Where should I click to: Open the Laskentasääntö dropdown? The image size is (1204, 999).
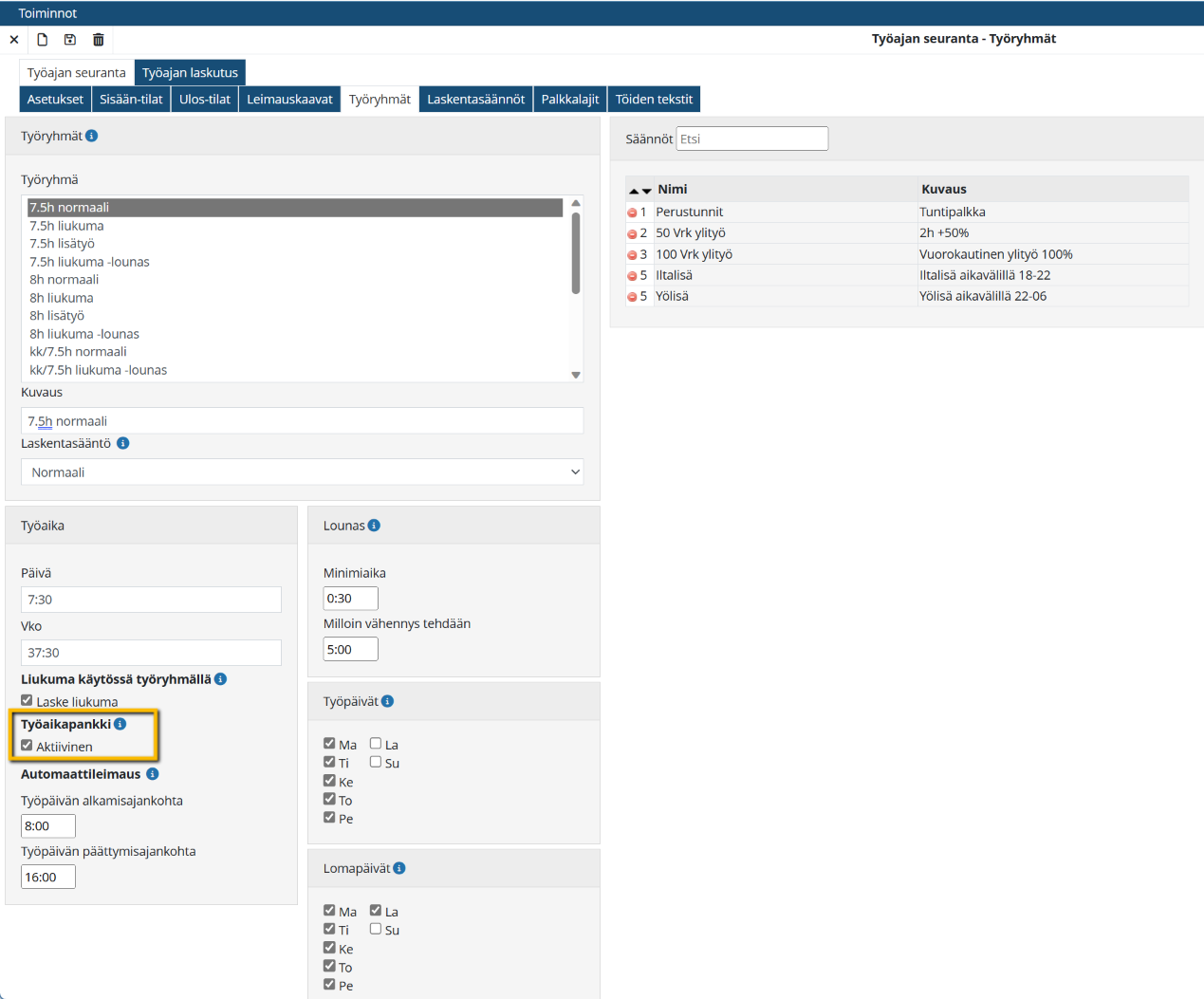[x=302, y=472]
